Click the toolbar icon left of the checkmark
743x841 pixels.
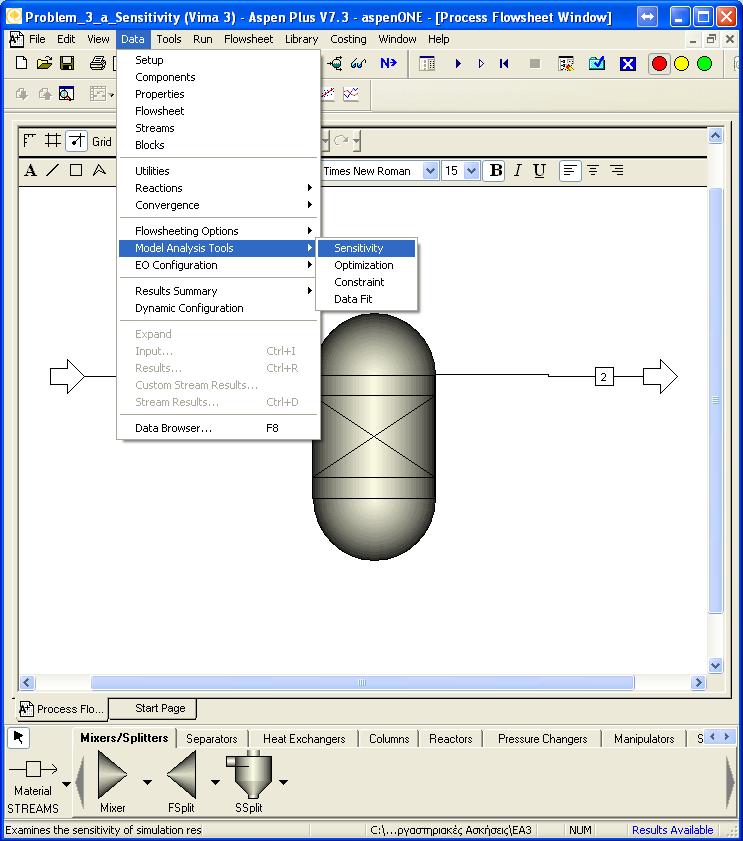pos(566,64)
